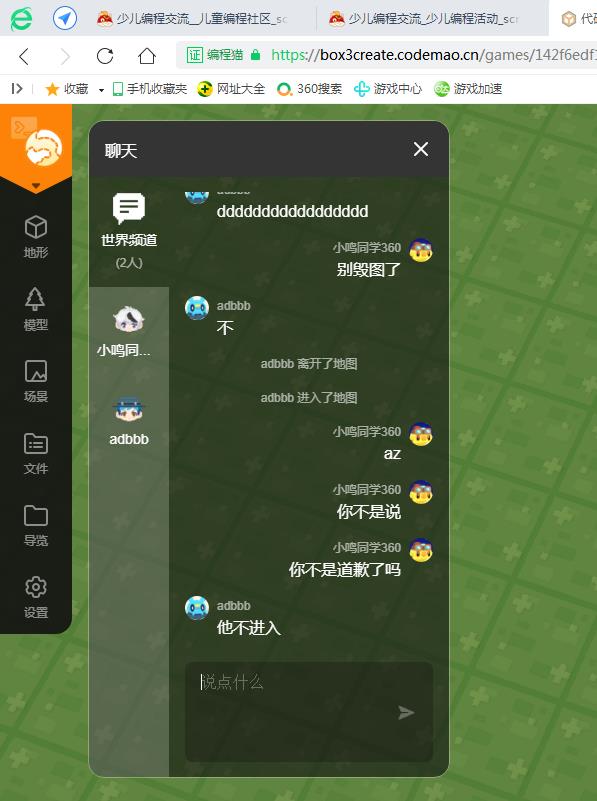Expand the bookmarks bar sidebar toggle
Screen dimensions: 597x801
[x=17, y=89]
